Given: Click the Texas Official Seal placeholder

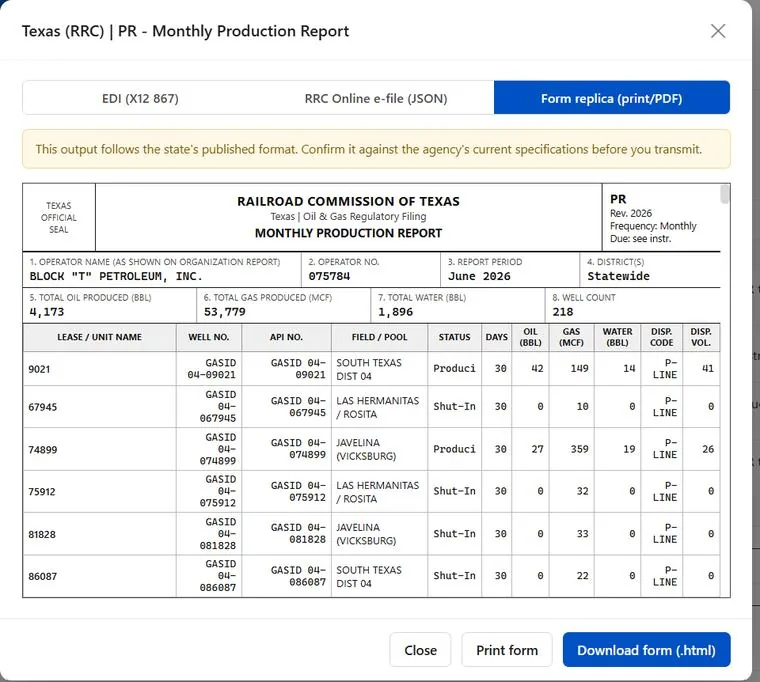Looking at the screenshot, I should tap(59, 217).
